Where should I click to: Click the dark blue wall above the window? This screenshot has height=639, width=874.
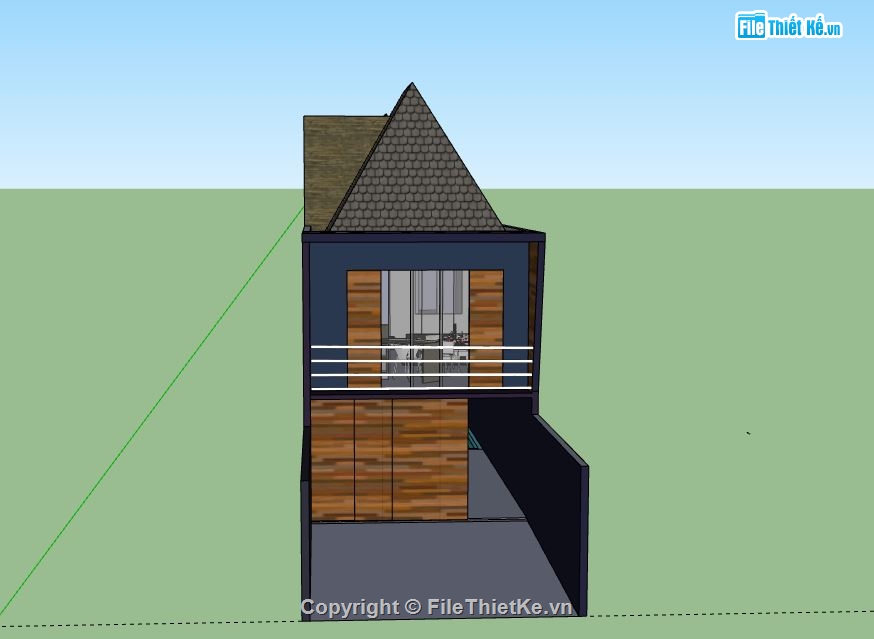(x=418, y=255)
